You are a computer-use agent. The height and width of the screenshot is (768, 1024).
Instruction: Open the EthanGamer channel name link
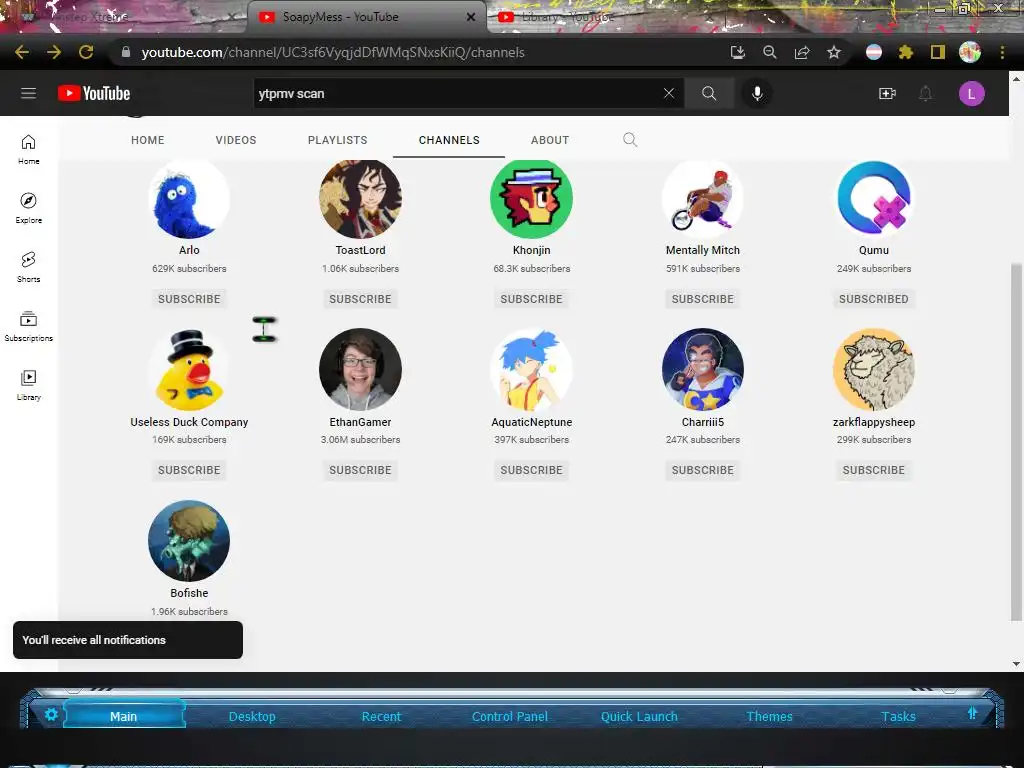(360, 422)
